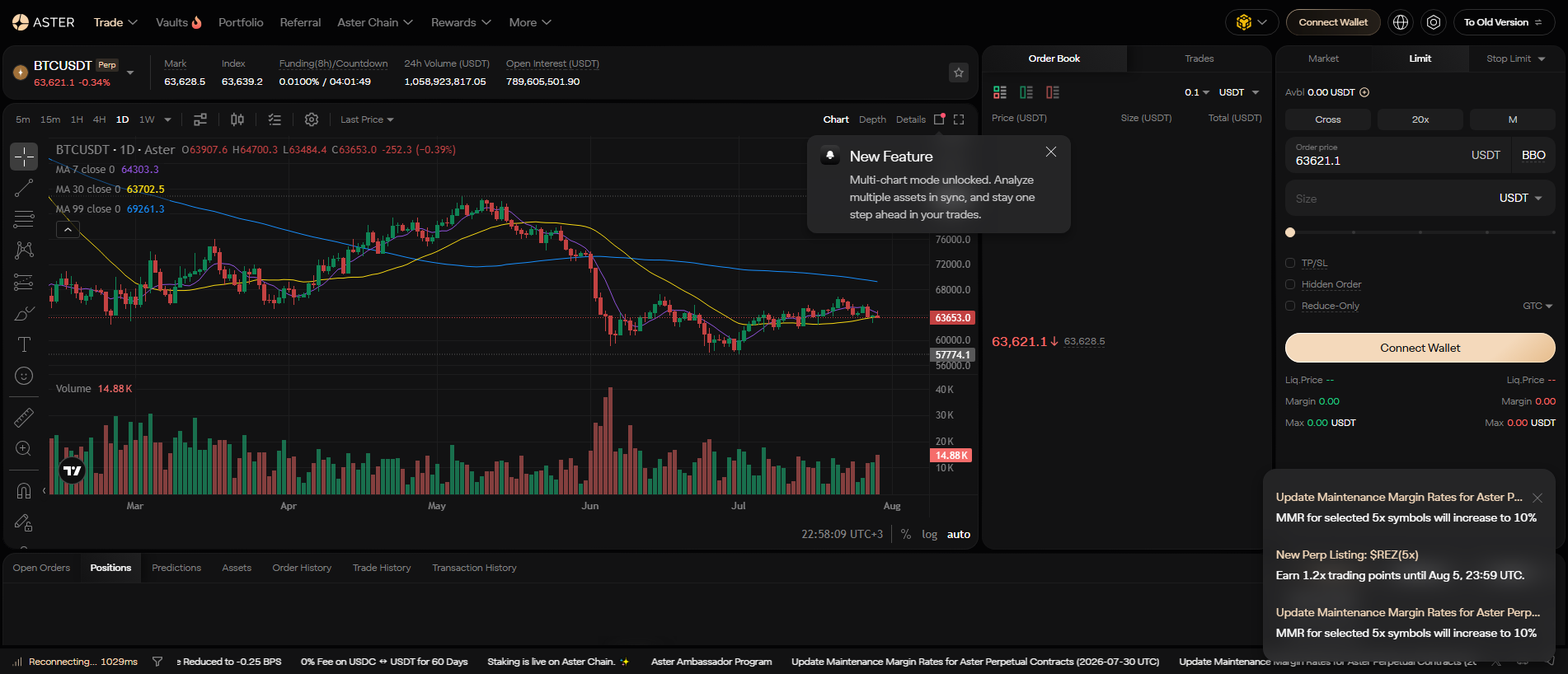Open chart settings gear
1568x674 pixels.
[x=312, y=119]
